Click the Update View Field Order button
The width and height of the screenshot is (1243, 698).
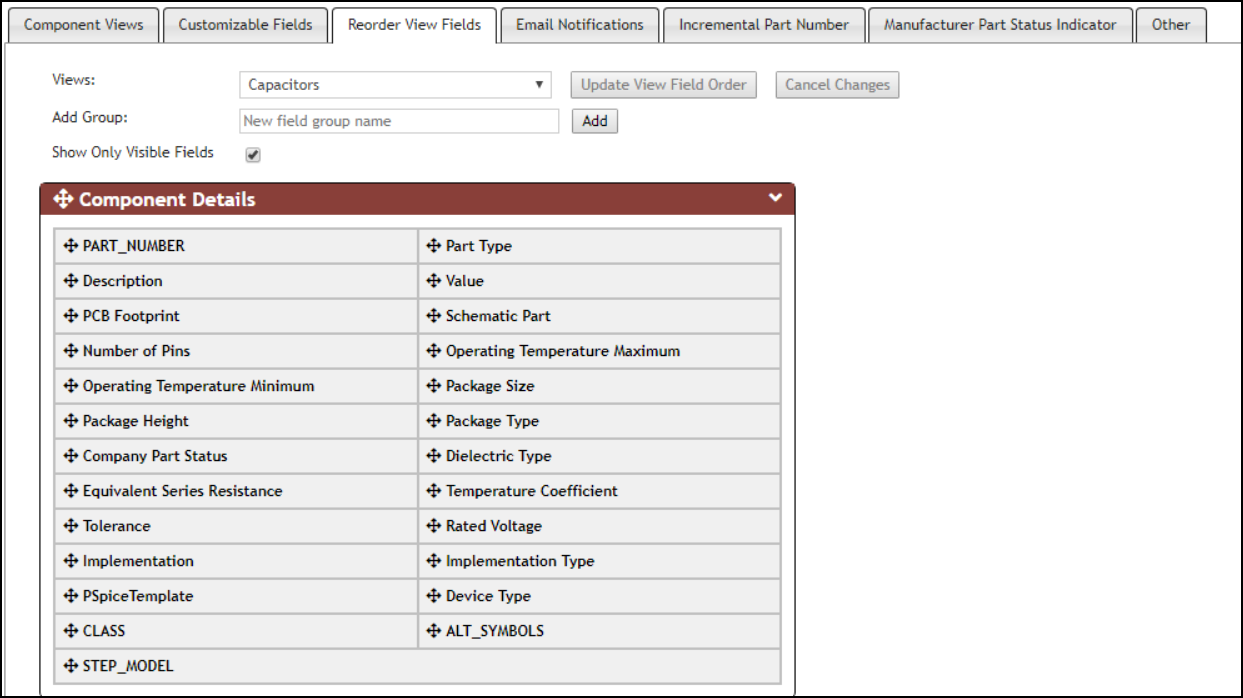[663, 85]
